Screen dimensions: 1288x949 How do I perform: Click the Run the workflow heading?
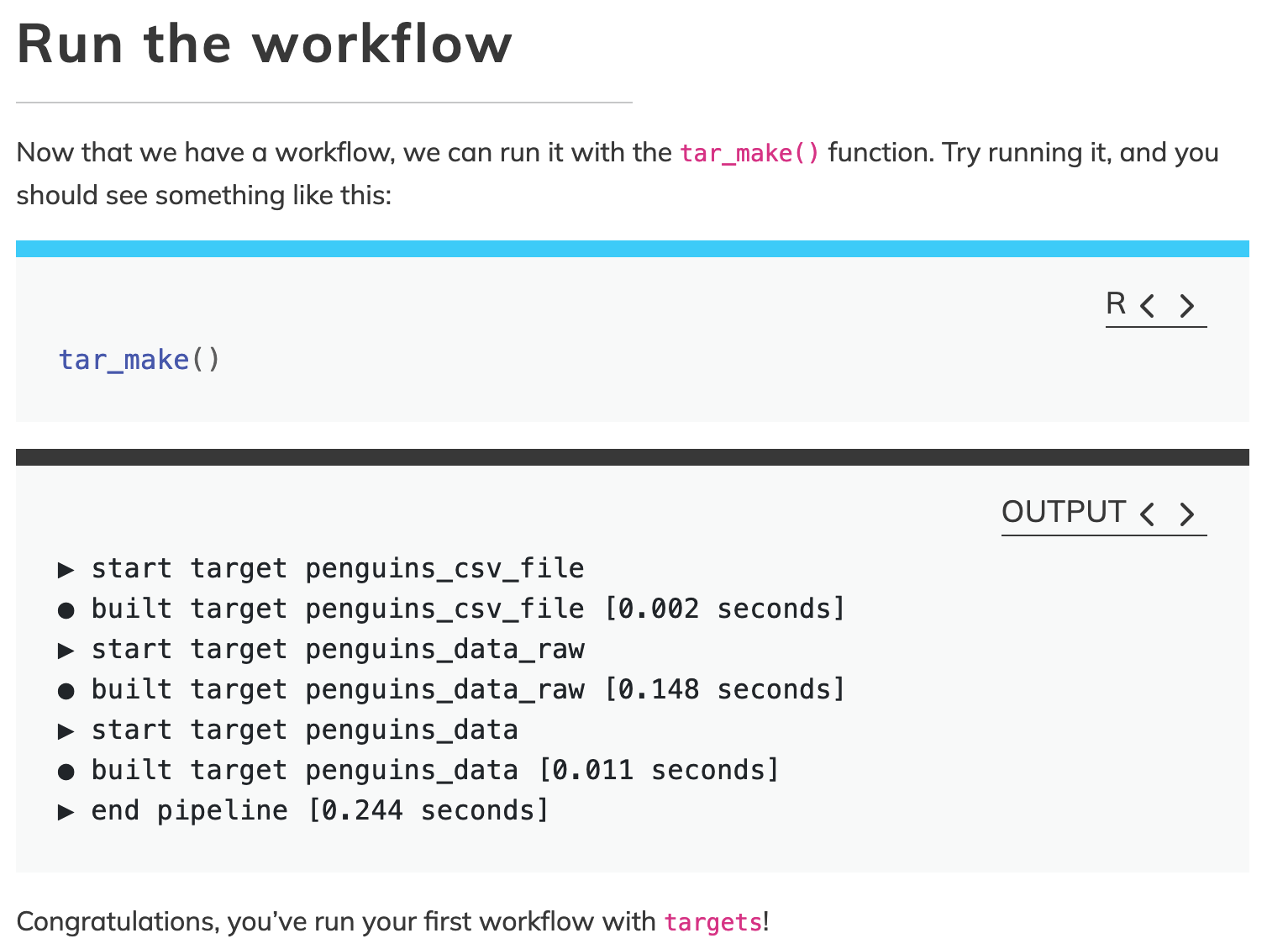[265, 44]
